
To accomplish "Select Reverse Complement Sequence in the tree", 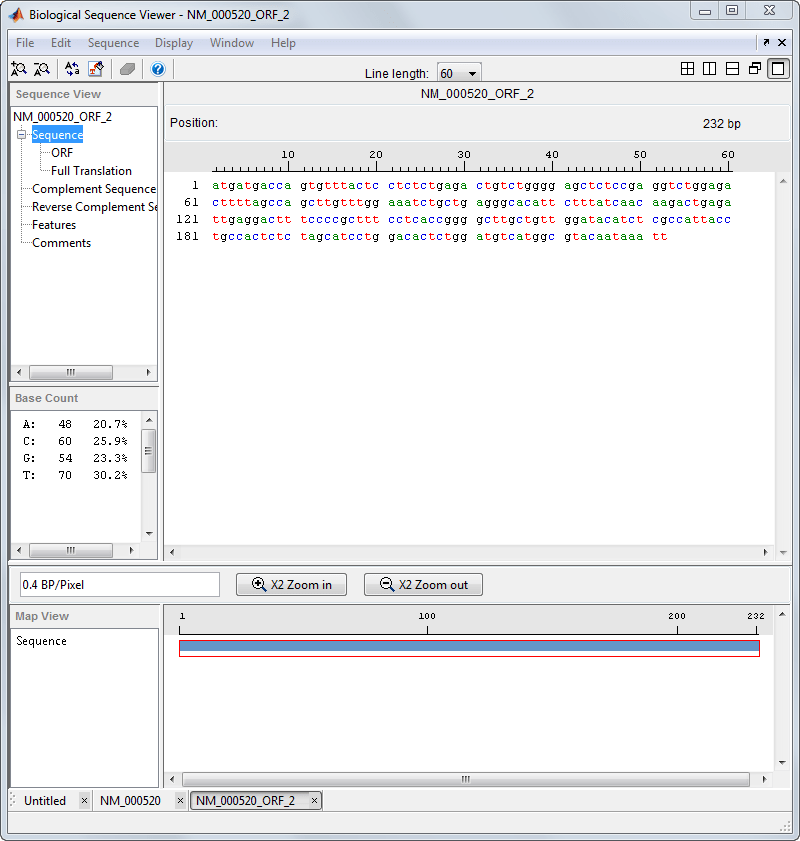I will [94, 207].
